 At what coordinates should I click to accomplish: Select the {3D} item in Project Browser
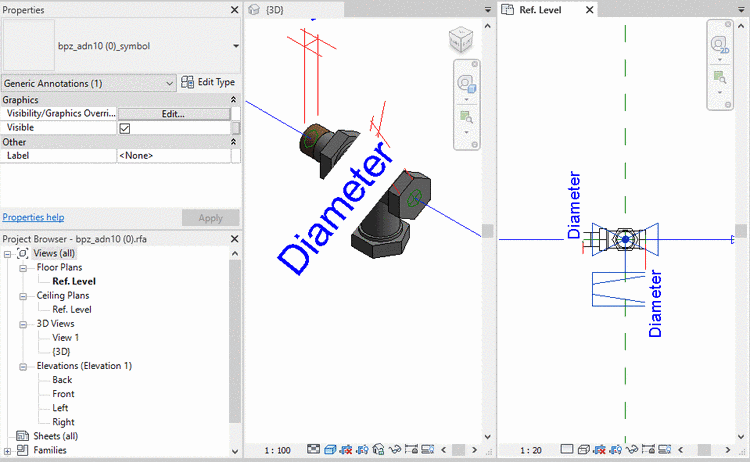click(61, 352)
